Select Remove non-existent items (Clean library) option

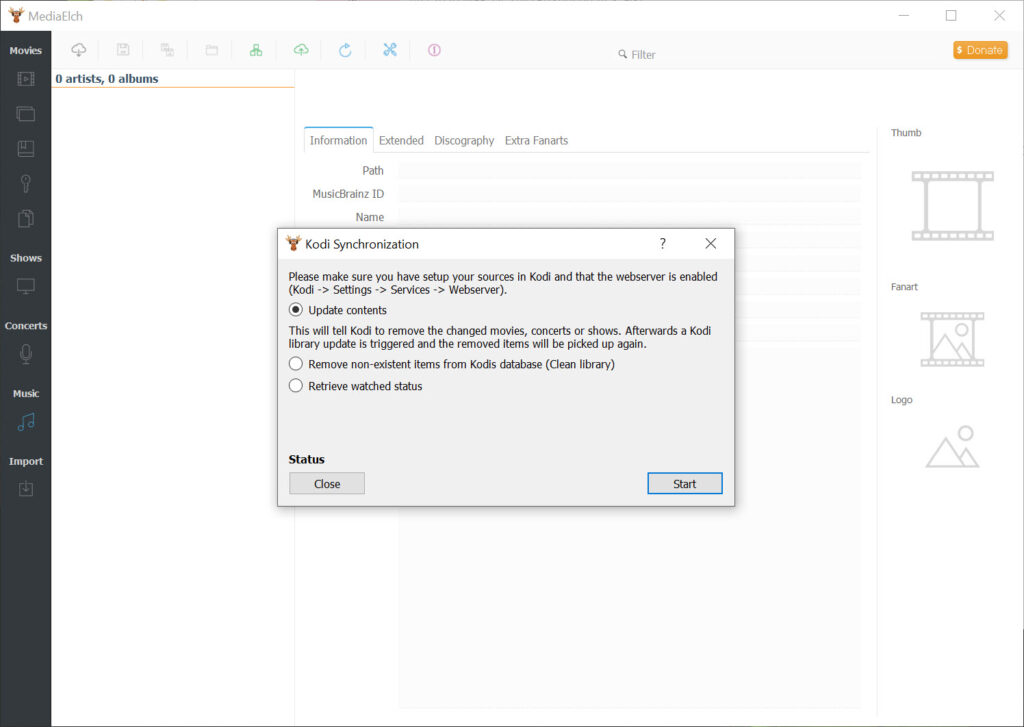(296, 364)
